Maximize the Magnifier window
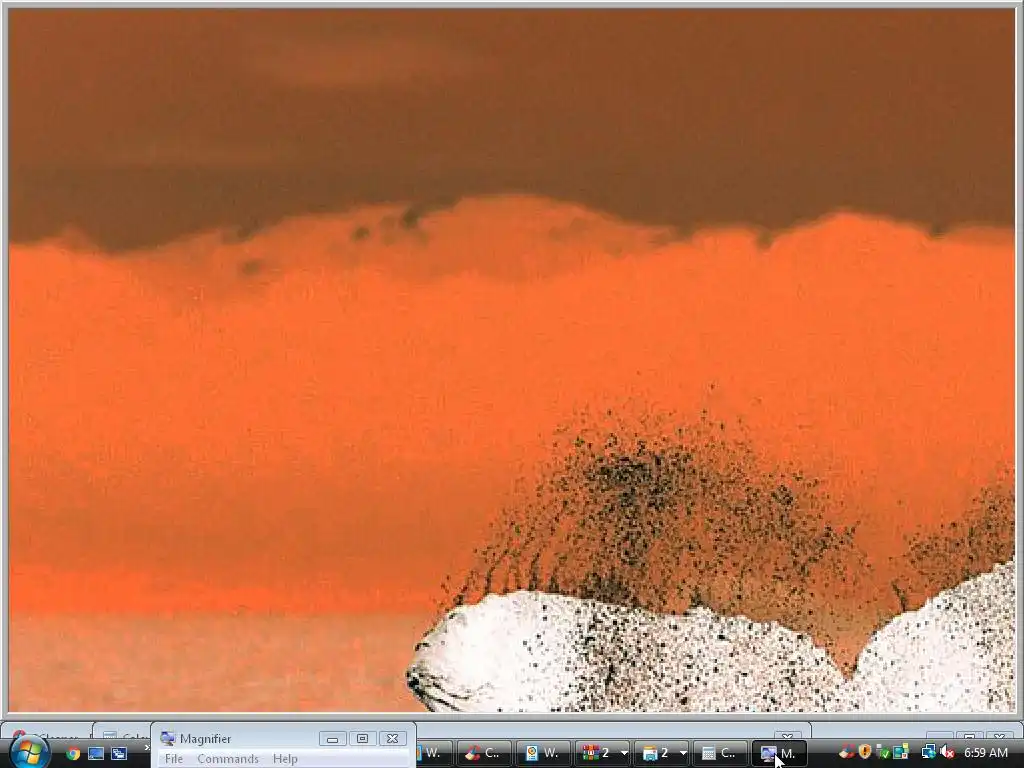This screenshot has height=768, width=1024. [x=362, y=739]
